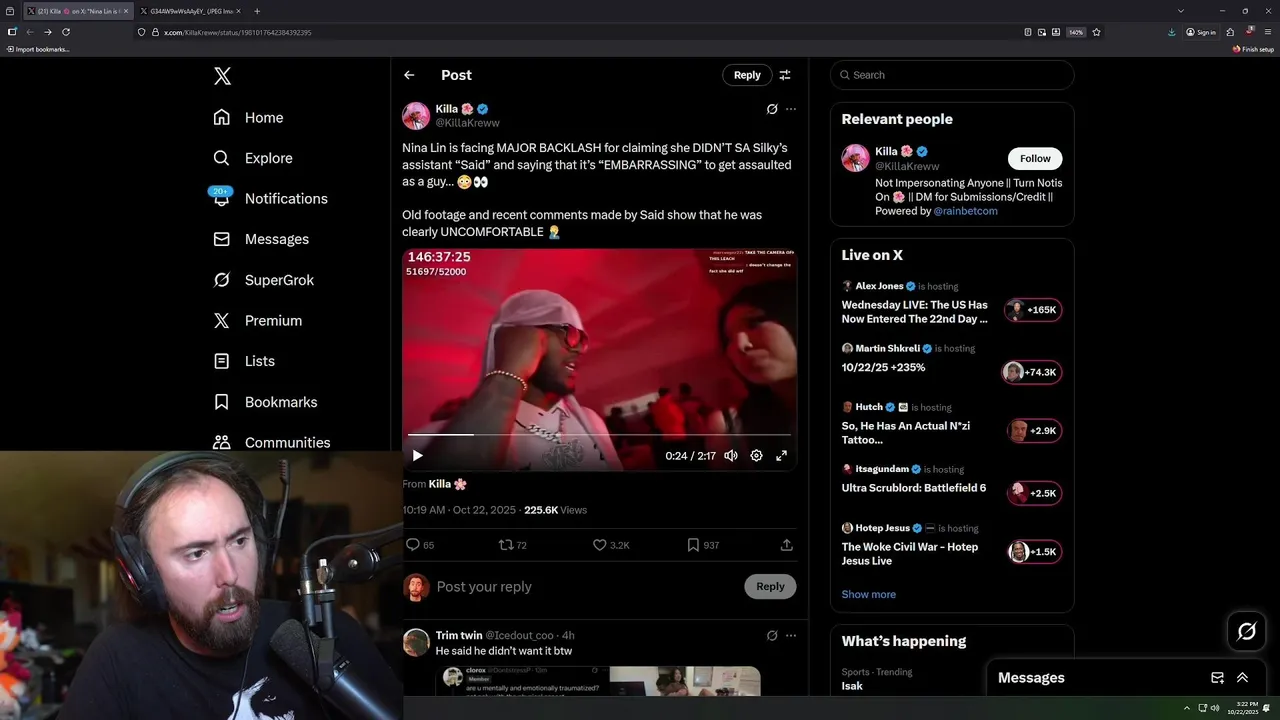Open the @rainbetcom link
The image size is (1280, 720).
(965, 211)
